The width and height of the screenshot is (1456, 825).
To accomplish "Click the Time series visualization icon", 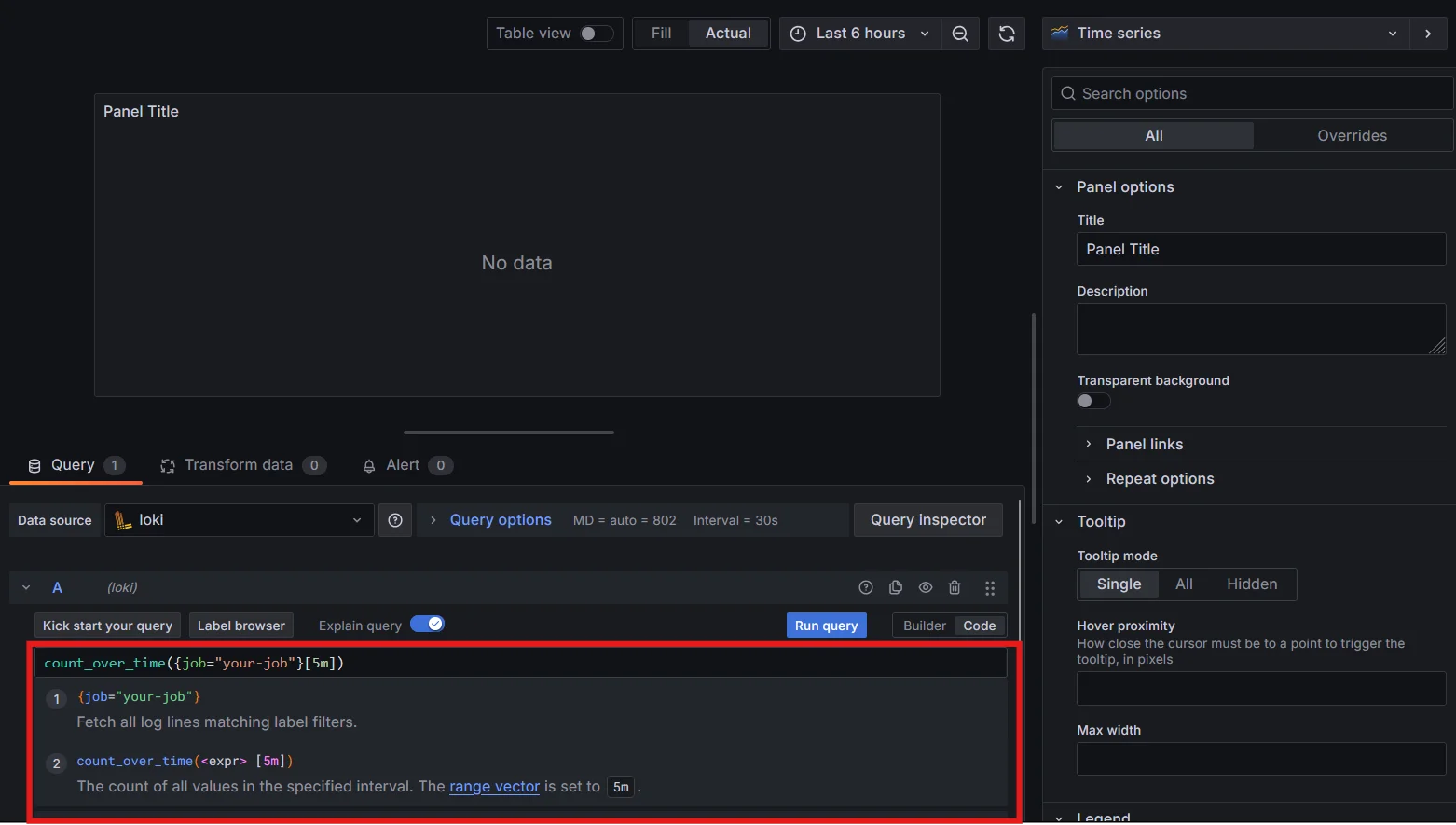I will tap(1060, 33).
